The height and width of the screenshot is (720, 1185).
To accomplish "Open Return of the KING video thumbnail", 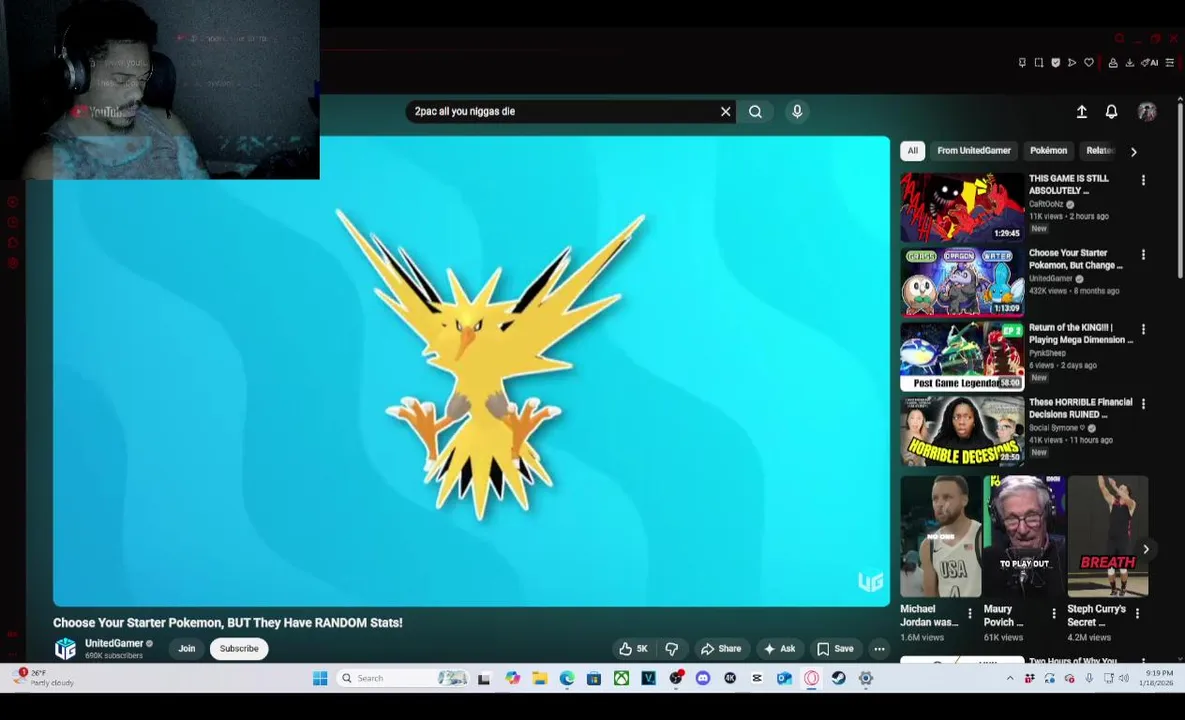I will (962, 357).
